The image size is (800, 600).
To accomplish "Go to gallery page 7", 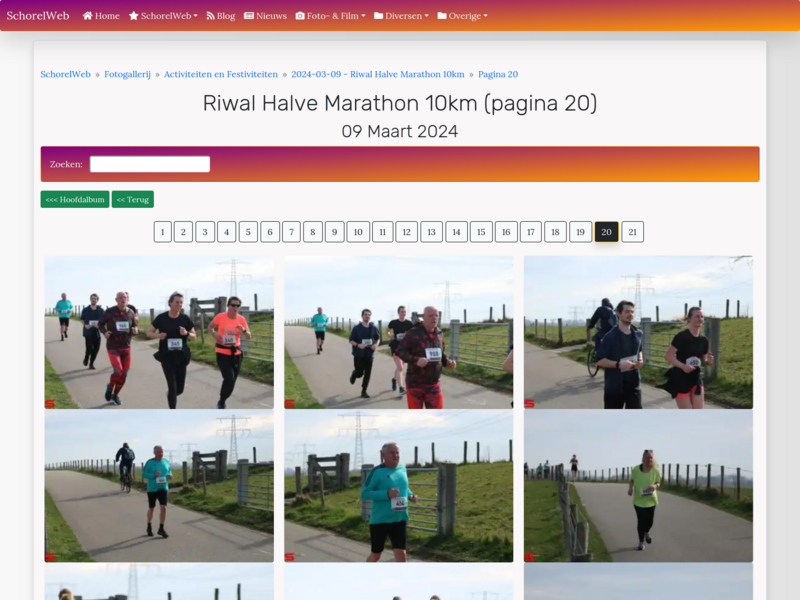I will point(291,232).
